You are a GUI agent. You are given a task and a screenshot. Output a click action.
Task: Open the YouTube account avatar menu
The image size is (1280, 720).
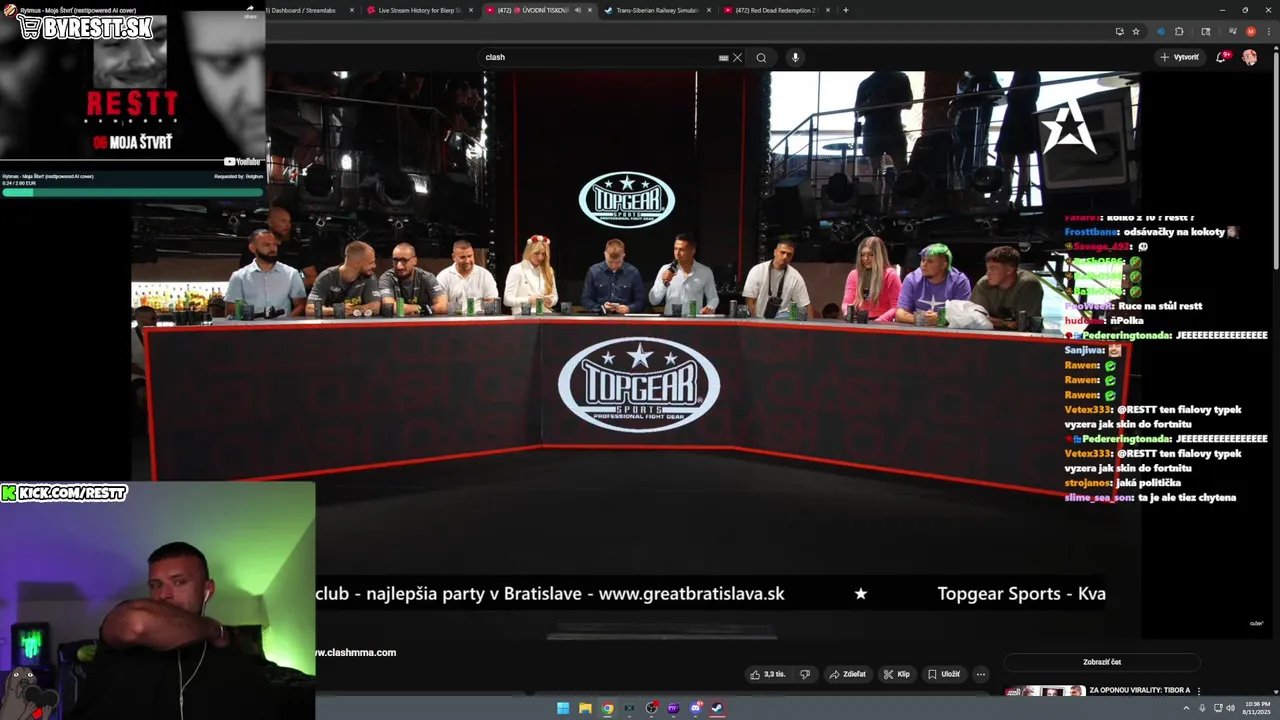[1249, 57]
